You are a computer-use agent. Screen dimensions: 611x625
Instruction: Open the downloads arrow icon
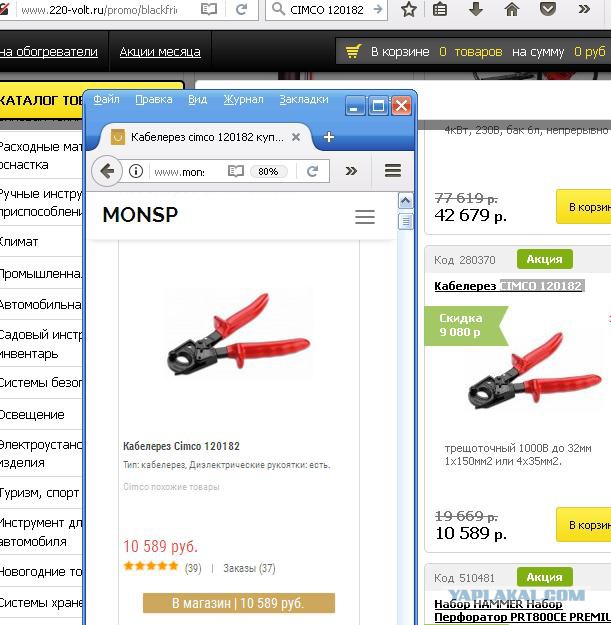475,9
